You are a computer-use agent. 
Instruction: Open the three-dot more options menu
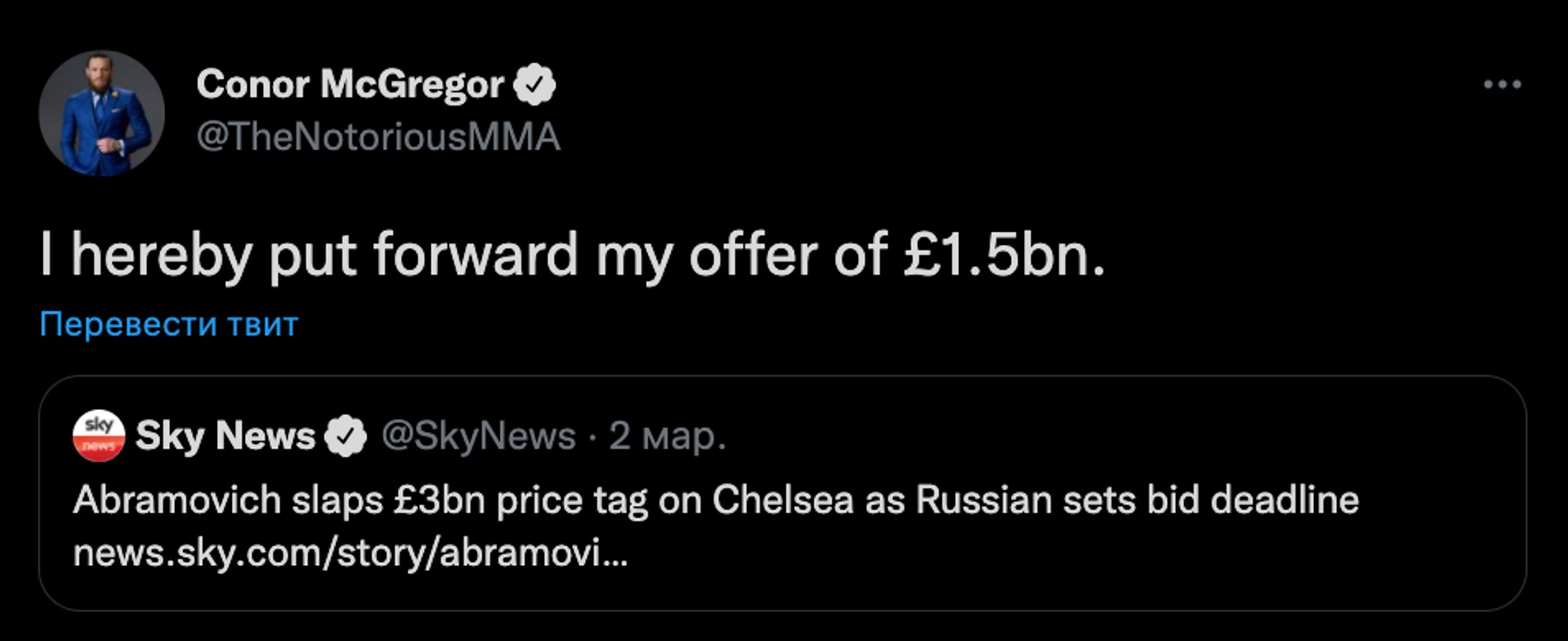(1501, 84)
